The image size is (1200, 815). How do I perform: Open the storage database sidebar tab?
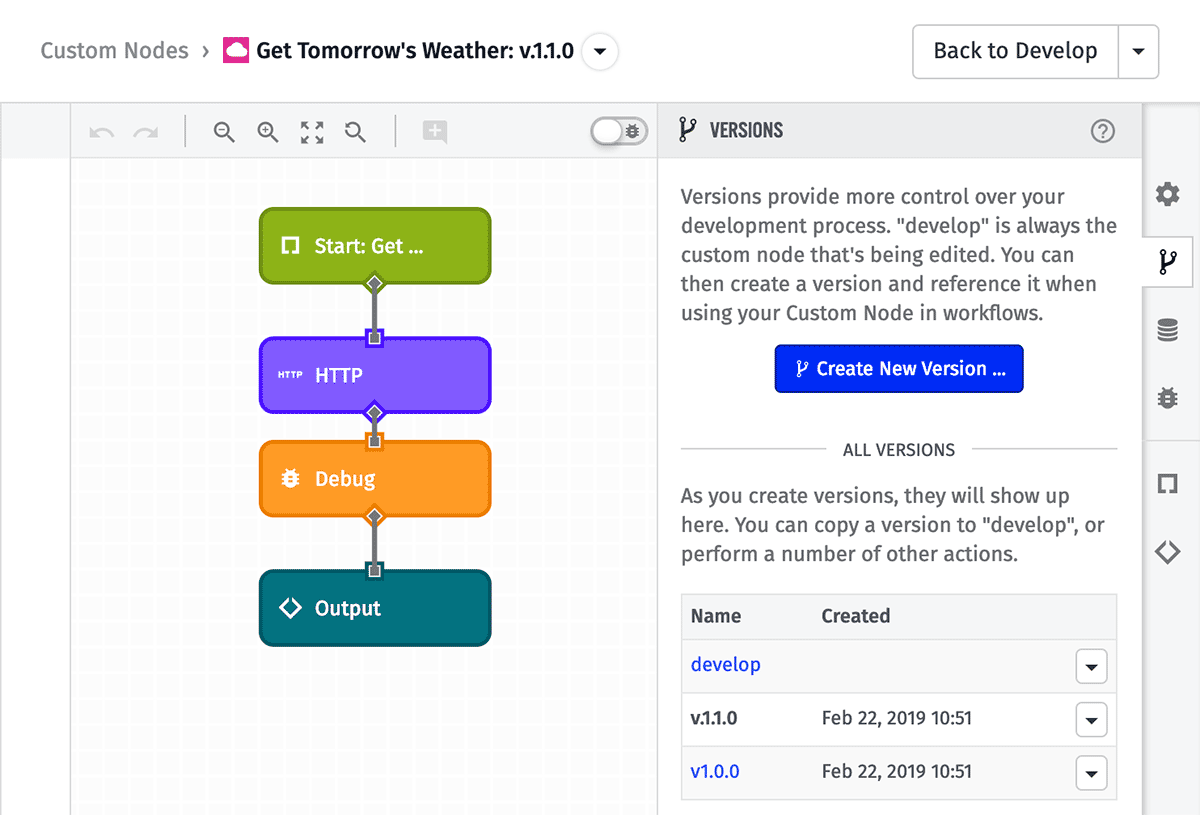click(1167, 329)
